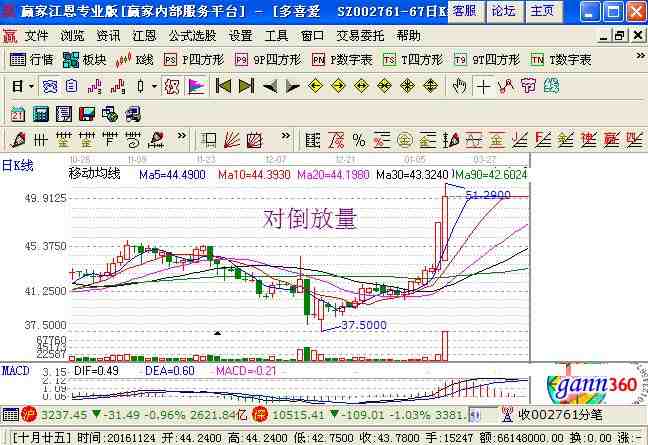Click the black left arrow icon

click(x=270, y=87)
